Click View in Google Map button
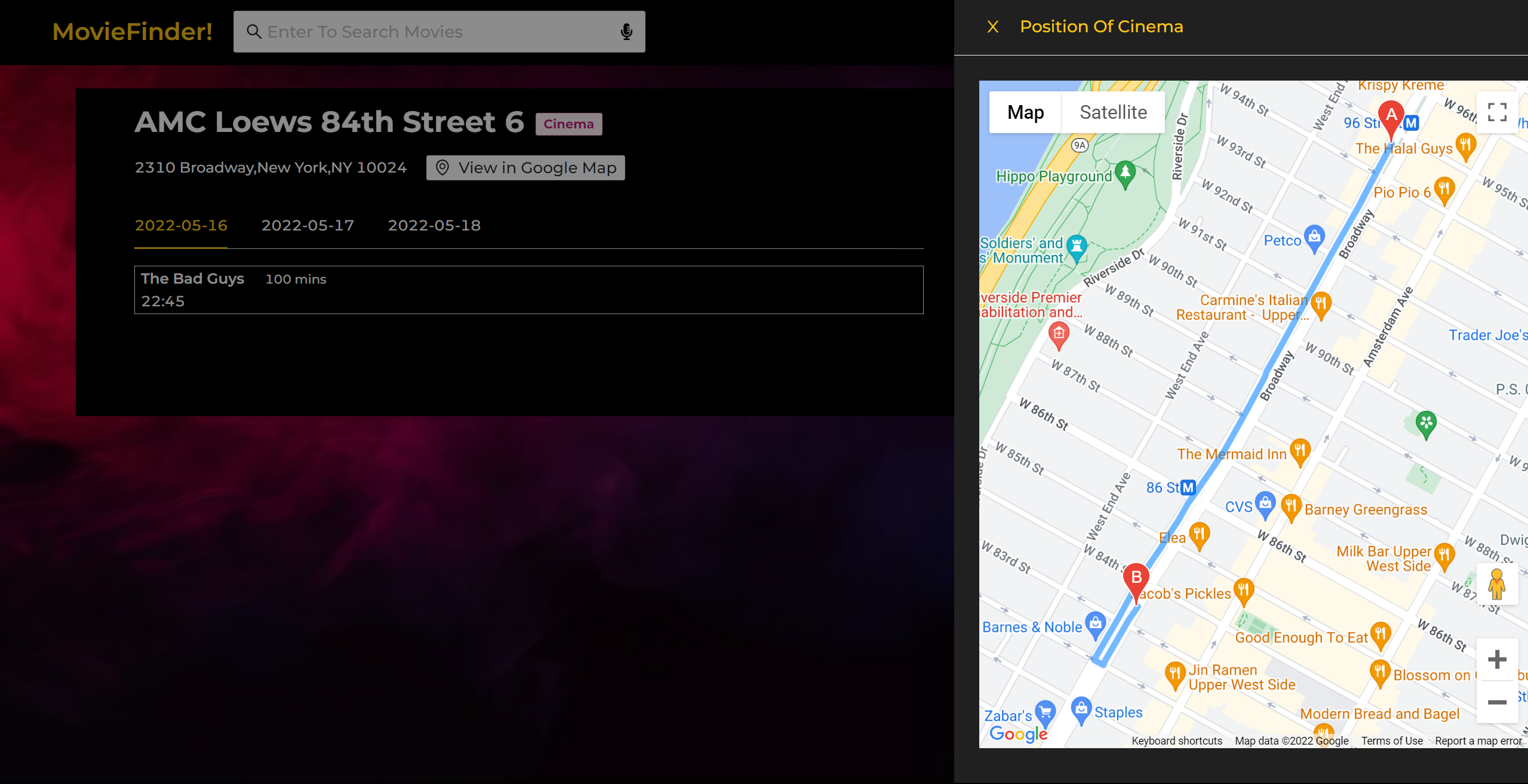This screenshot has width=1528, height=784. click(525, 168)
